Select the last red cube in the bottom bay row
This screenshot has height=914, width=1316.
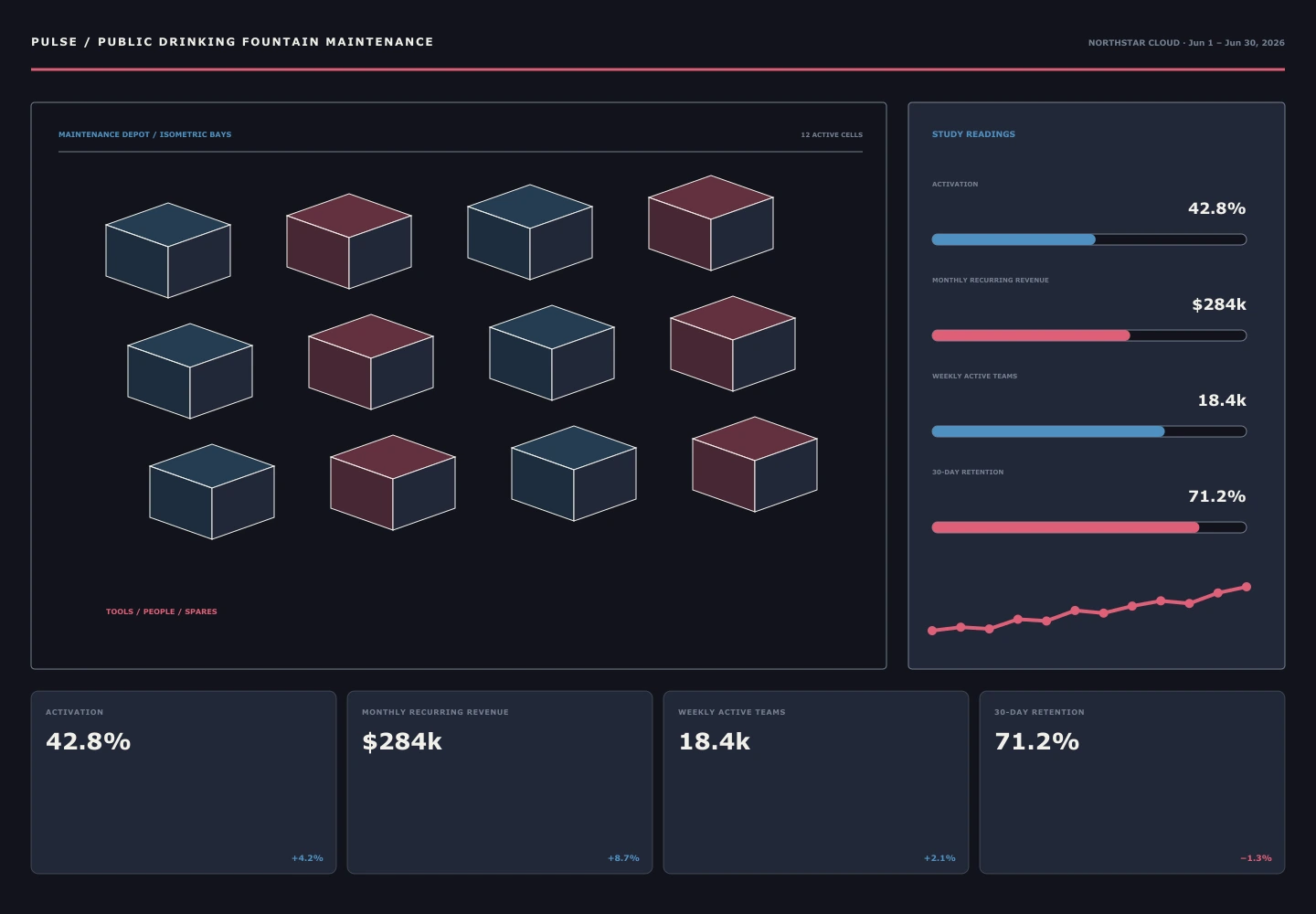click(x=755, y=464)
